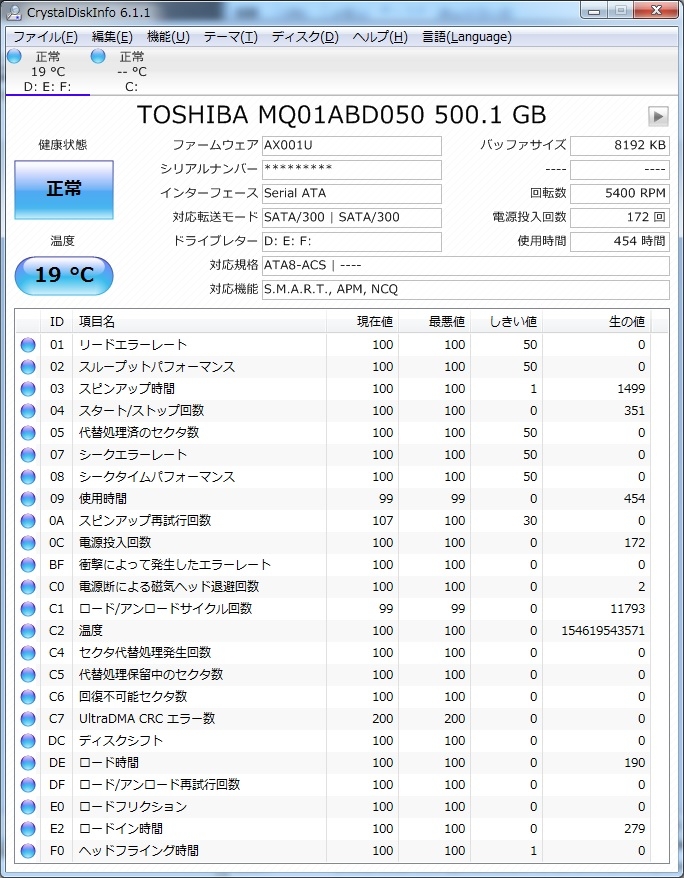This screenshot has width=684, height=878.
Task: Click the 使用時間 value 454 時間
Action: click(620, 242)
